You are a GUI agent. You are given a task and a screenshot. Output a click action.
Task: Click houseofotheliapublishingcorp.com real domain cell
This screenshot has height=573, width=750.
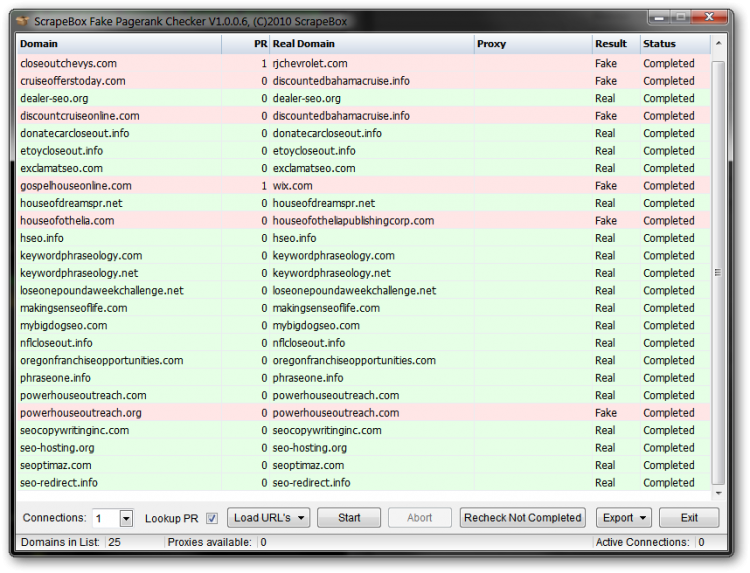(x=372, y=220)
